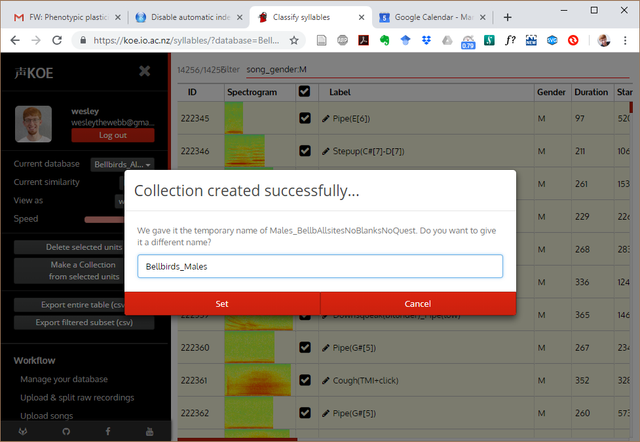Sort by the Duration column header
The image size is (640, 442).
[591, 92]
